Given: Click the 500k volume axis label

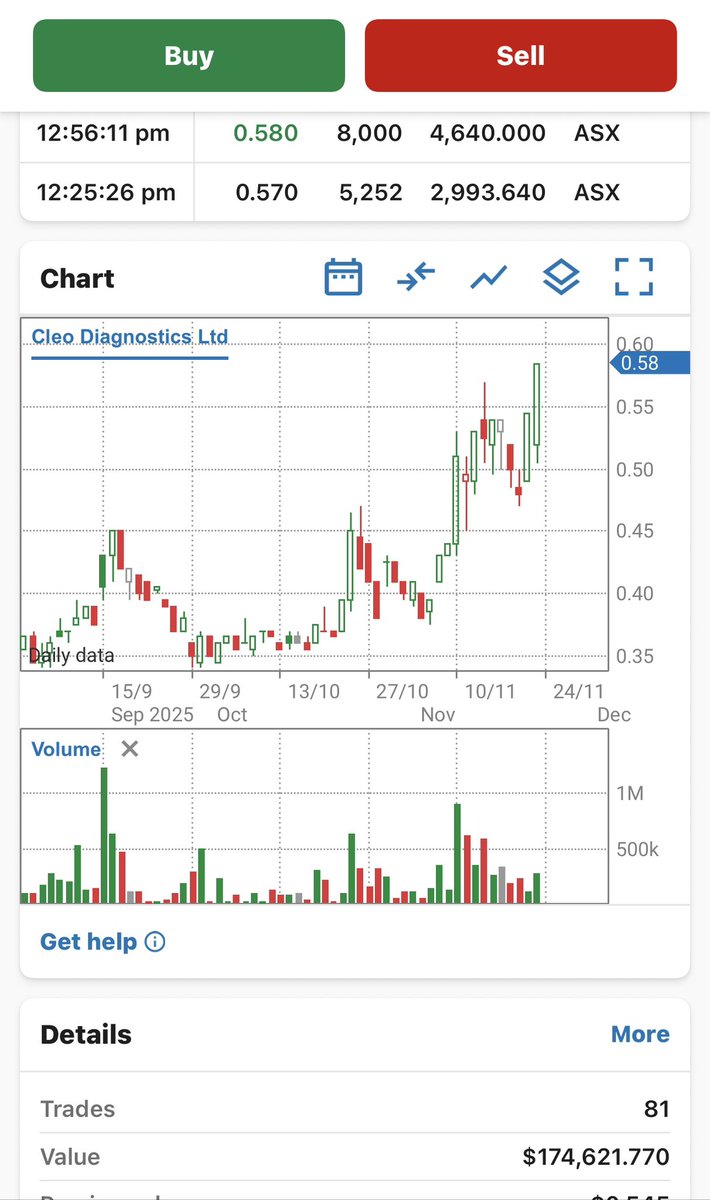Looking at the screenshot, I should [x=637, y=849].
